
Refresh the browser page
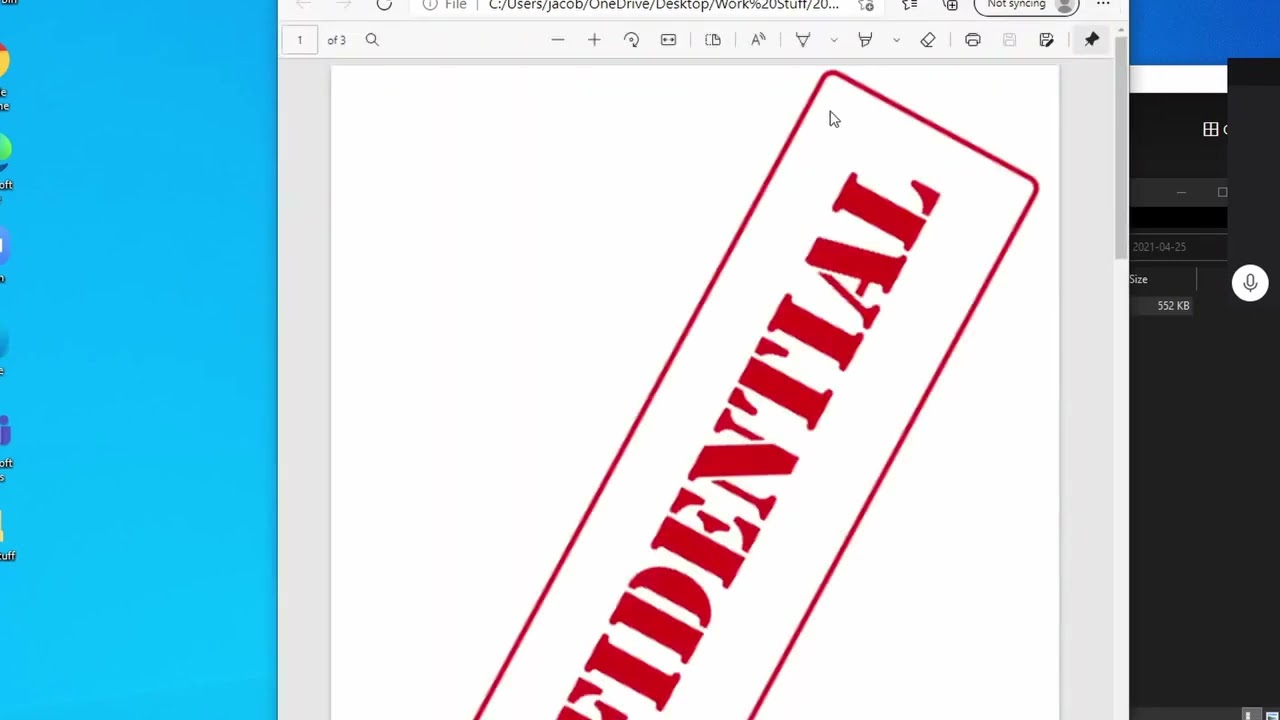[384, 5]
